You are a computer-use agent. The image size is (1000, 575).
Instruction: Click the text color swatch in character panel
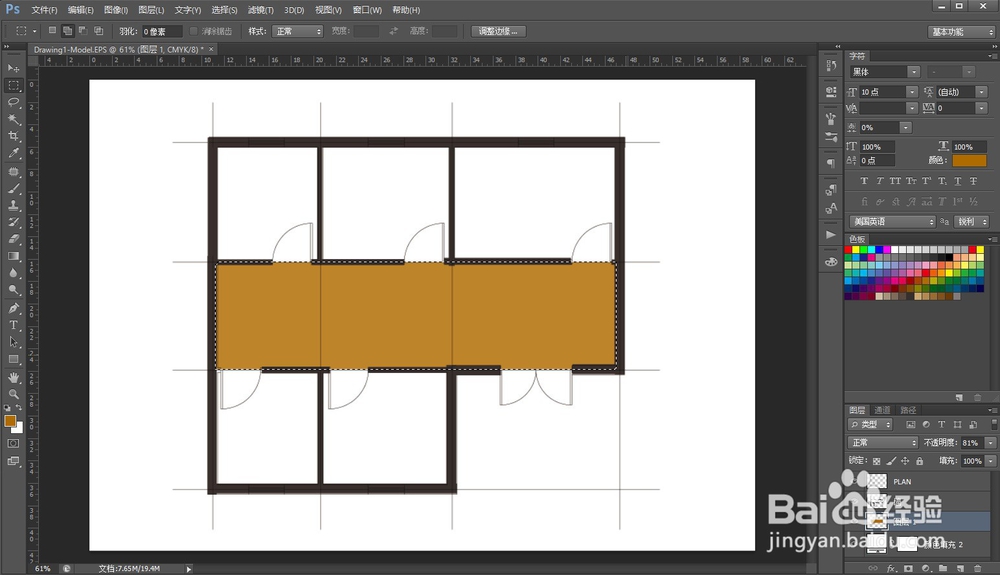(x=969, y=161)
